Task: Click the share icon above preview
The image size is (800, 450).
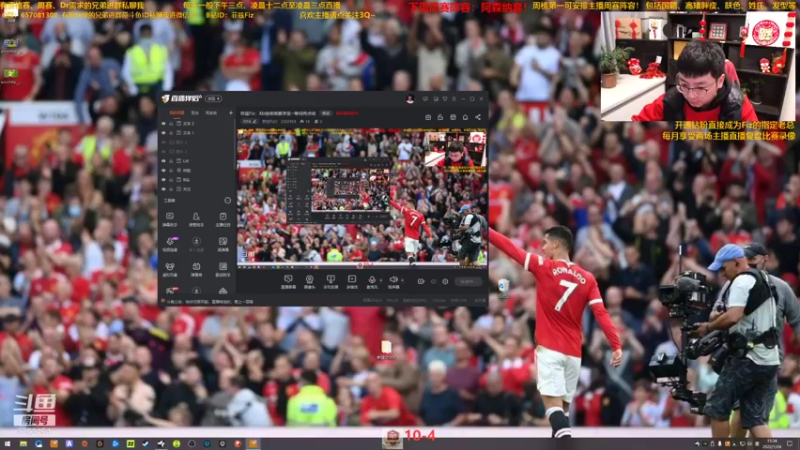Action: pos(478,117)
